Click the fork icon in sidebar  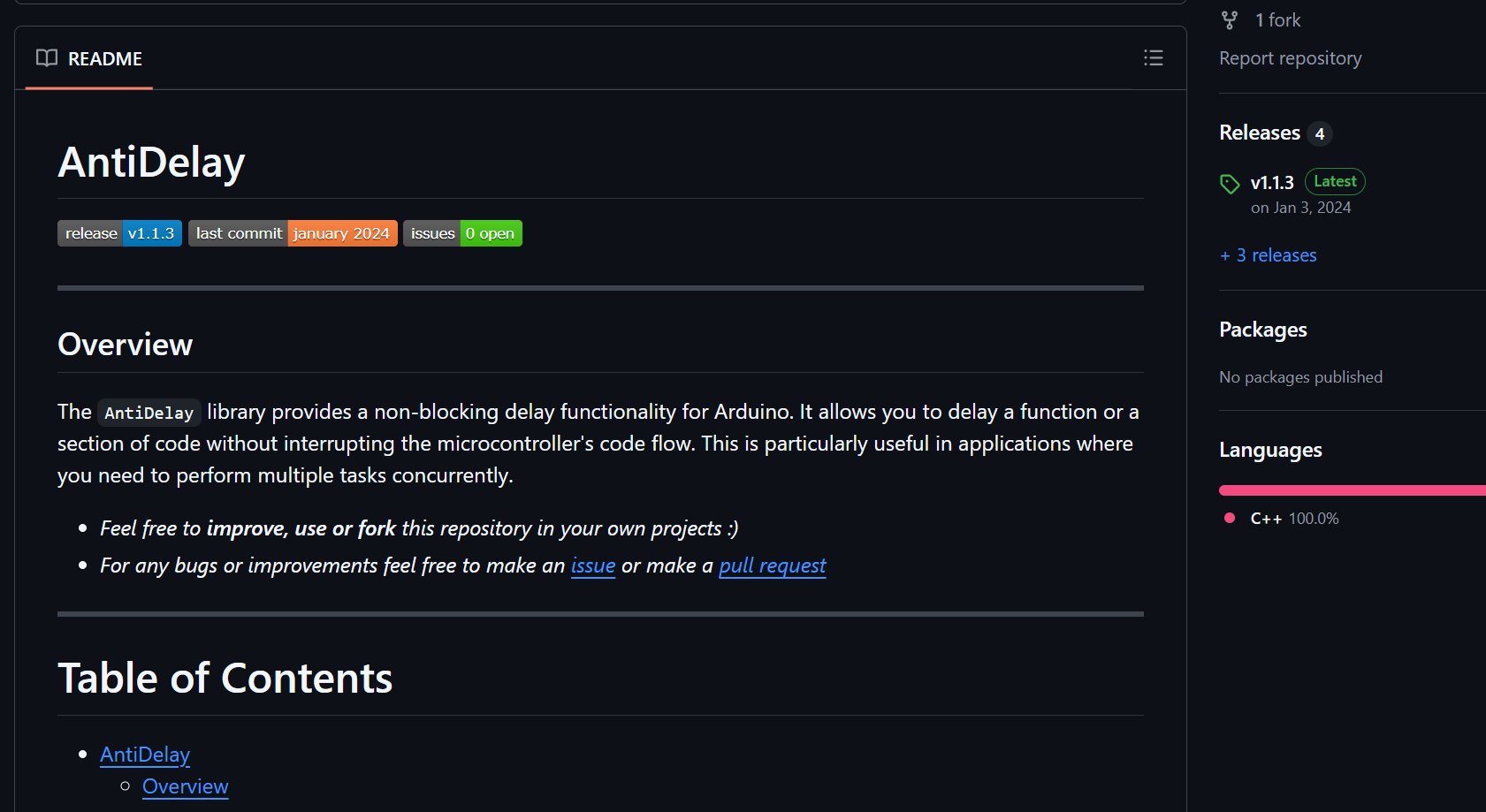tap(1230, 20)
